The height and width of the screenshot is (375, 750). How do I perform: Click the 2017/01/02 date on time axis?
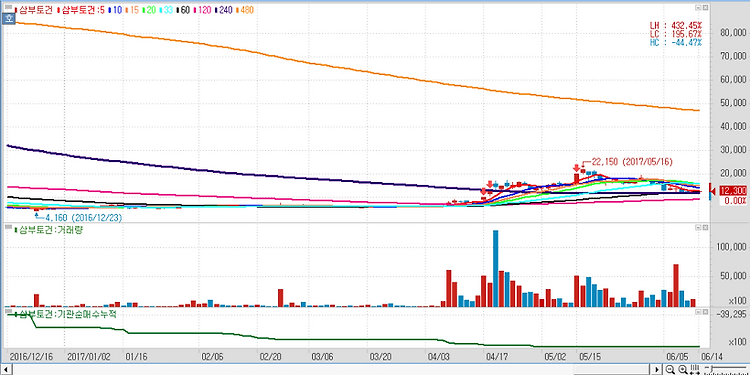pos(89,356)
